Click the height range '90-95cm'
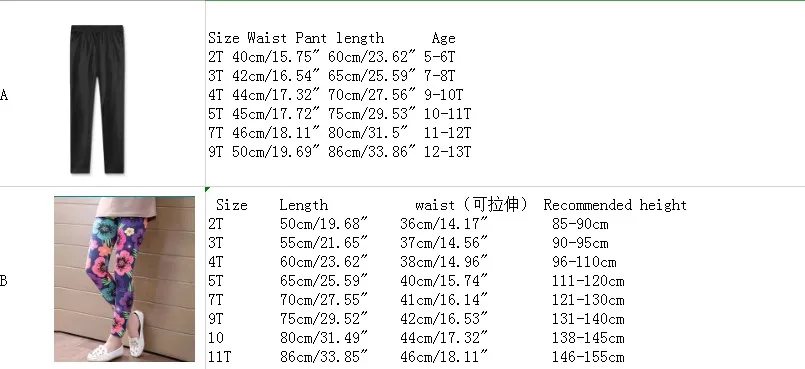 (x=580, y=243)
